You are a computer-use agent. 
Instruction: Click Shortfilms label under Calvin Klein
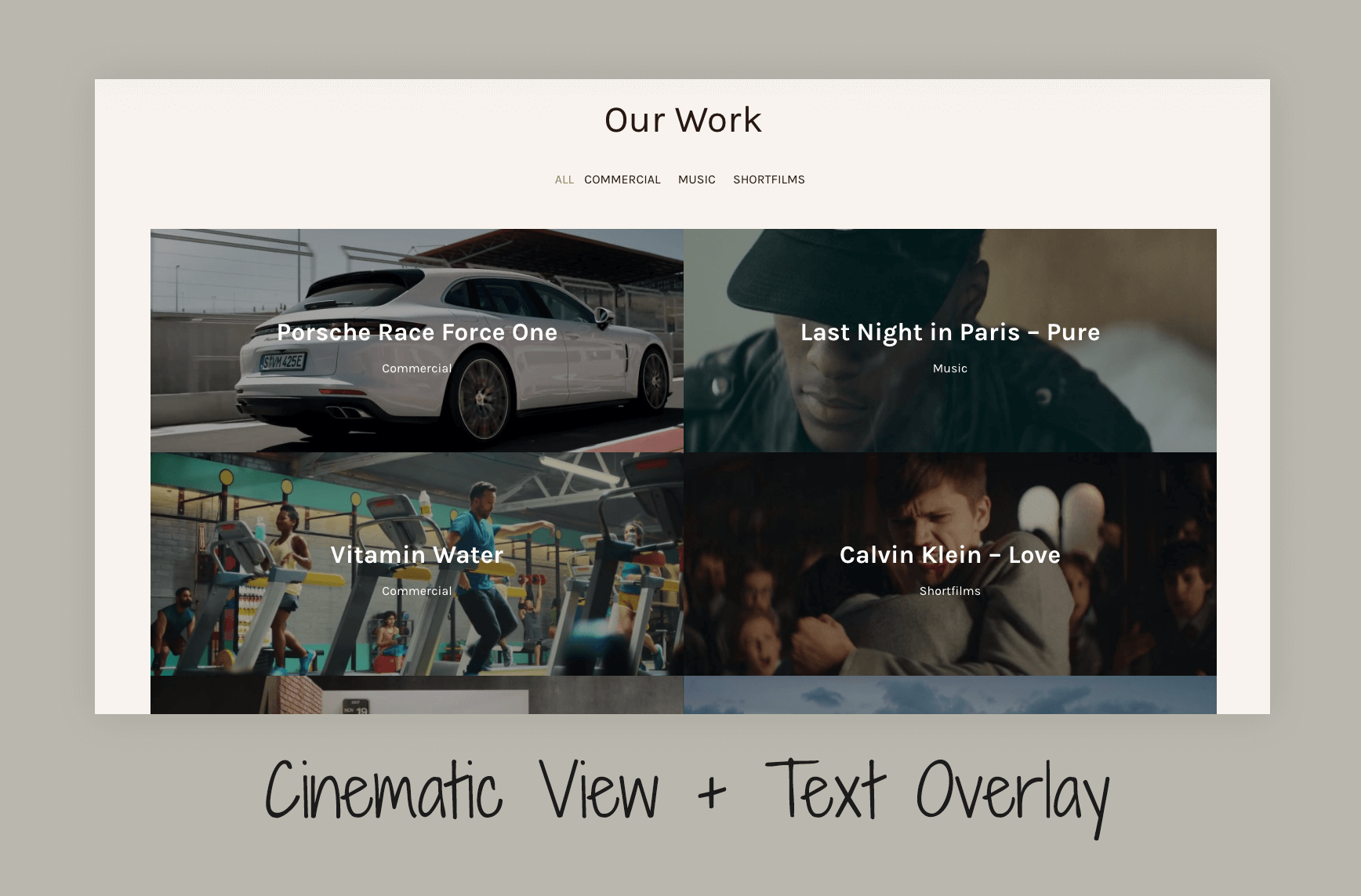949,591
